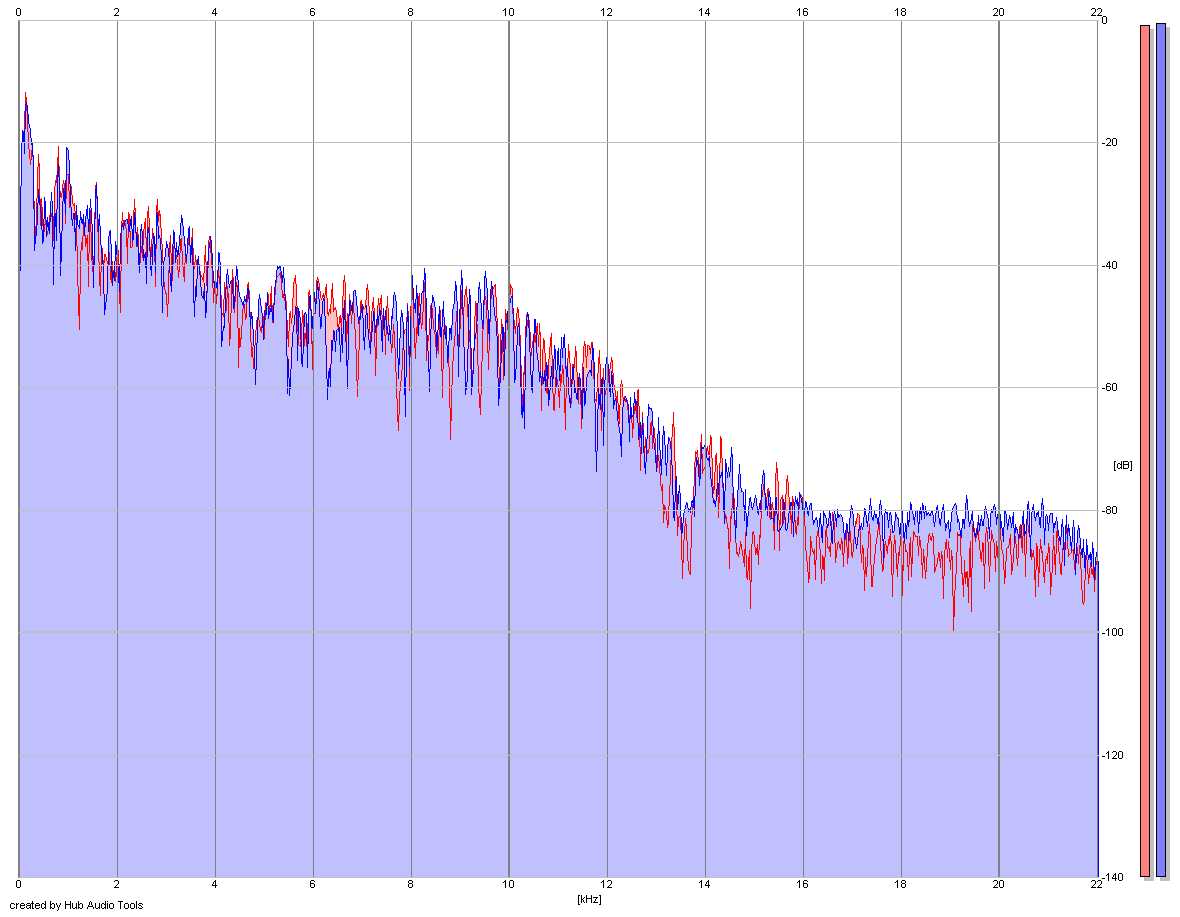Select the [kHz] frequency axis label

(x=589, y=899)
